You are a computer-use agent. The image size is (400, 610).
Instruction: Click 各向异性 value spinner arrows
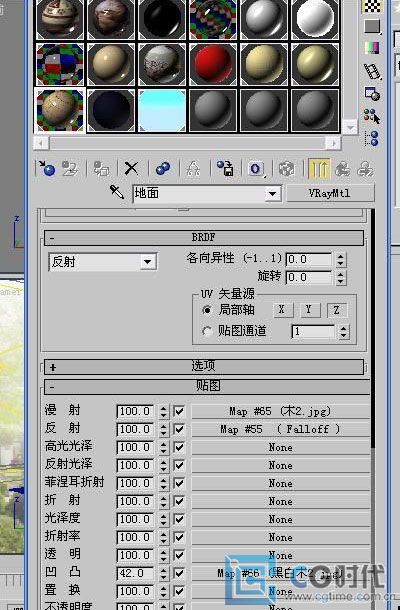click(x=340, y=259)
